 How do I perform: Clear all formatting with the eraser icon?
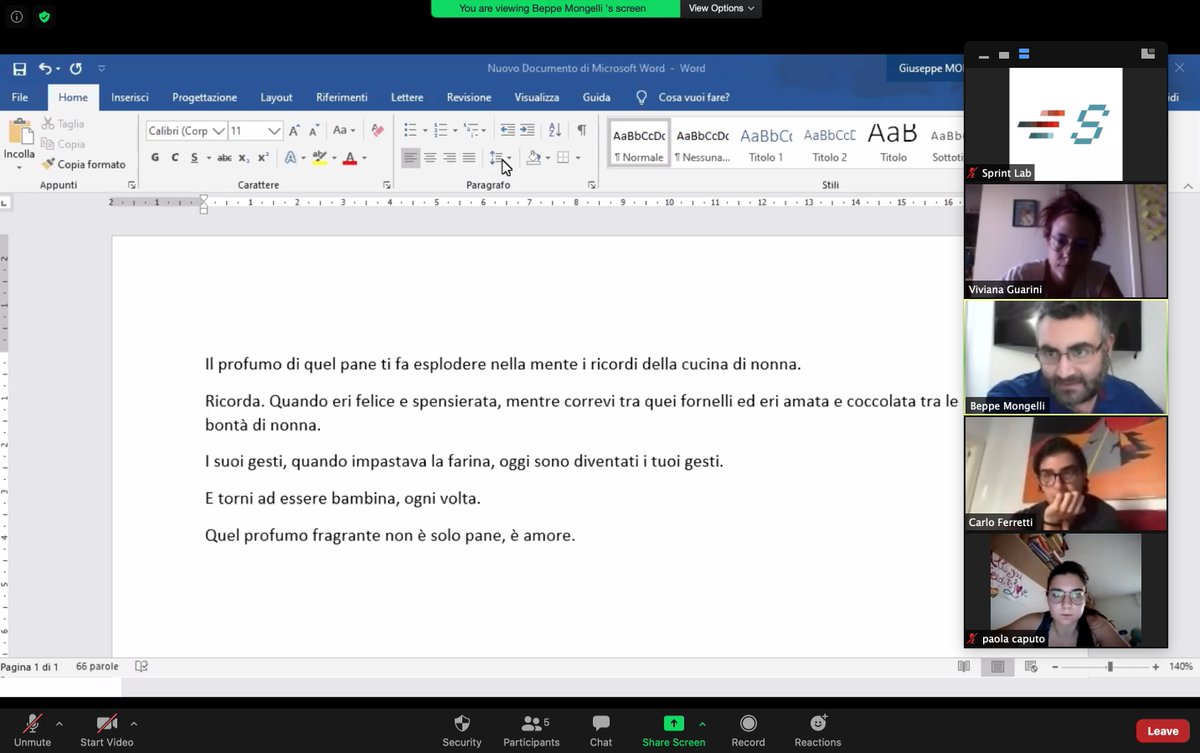pos(377,131)
